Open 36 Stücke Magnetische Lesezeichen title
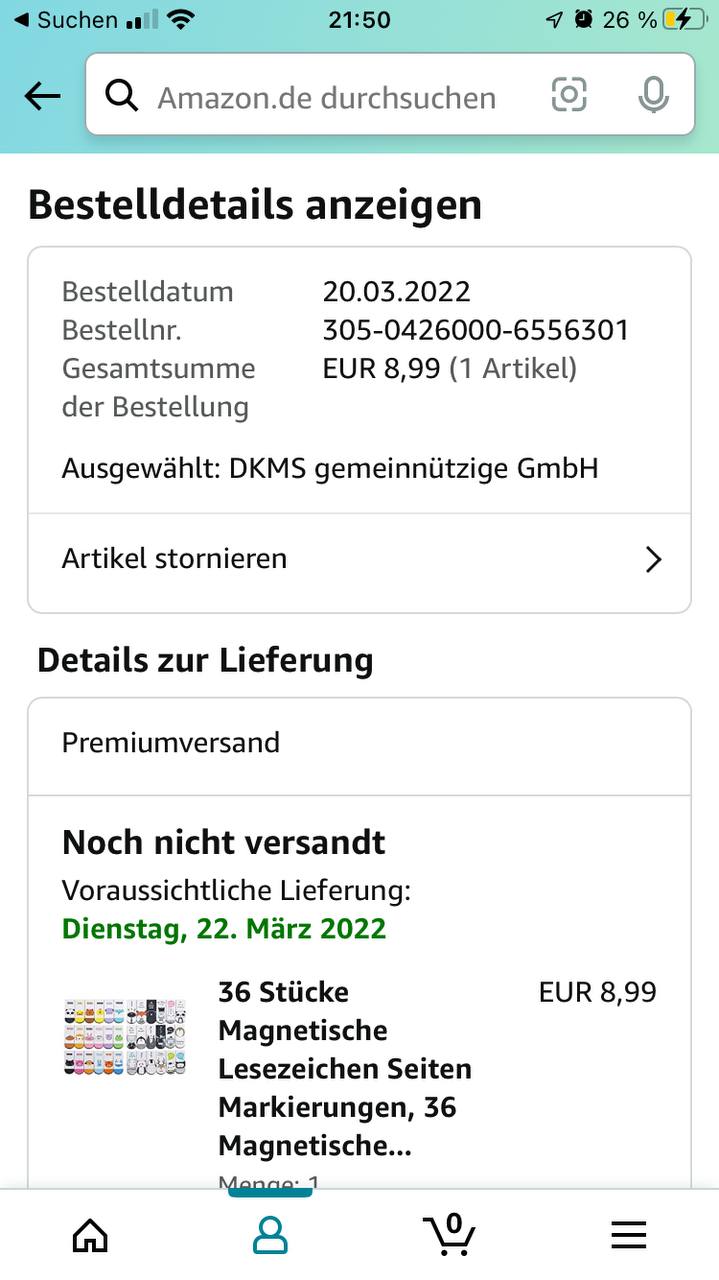The height and width of the screenshot is (1280, 719). point(345,1069)
